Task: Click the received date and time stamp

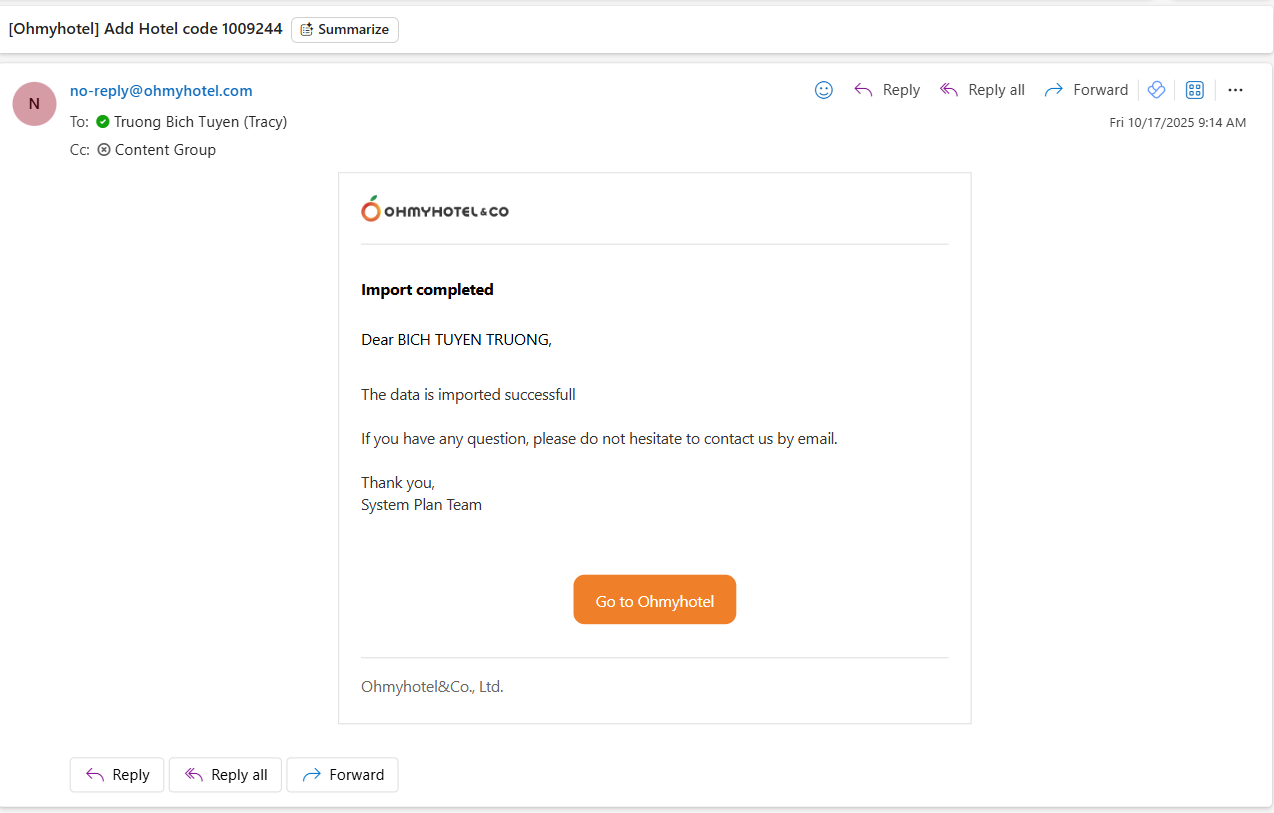Action: 1177,123
